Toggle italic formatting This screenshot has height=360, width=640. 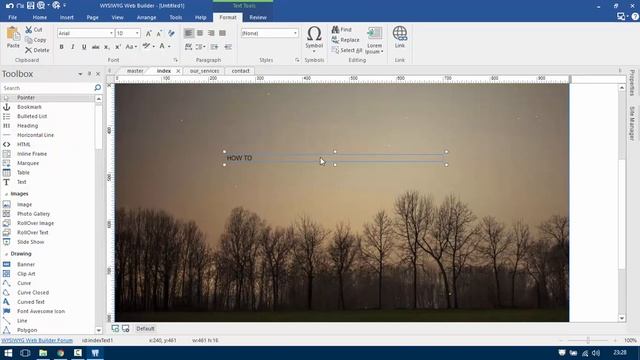pos(73,47)
